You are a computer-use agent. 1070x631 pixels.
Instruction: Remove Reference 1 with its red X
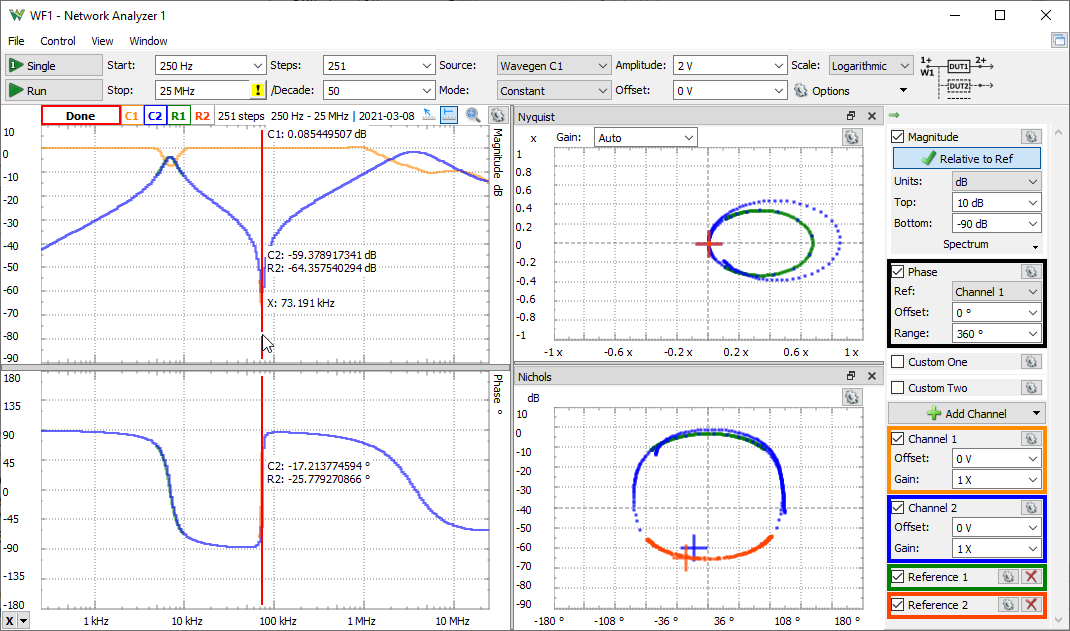pos(1030,577)
